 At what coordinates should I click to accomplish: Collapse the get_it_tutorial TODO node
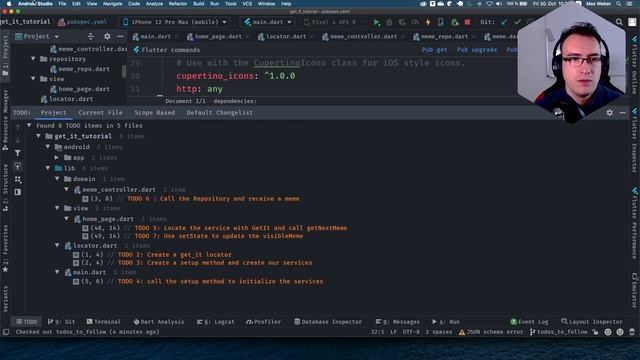(38, 136)
